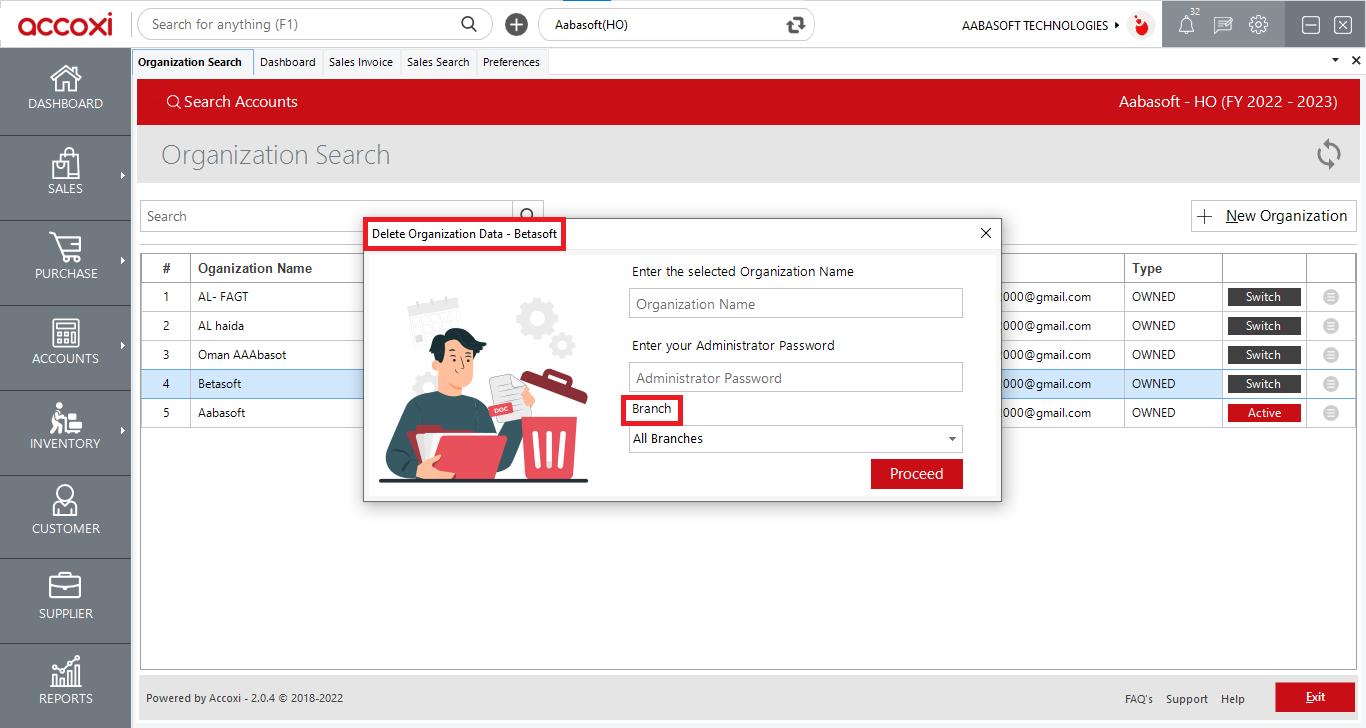Open row menu icon for Aabasoft
This screenshot has width=1366, height=728.
(1331, 413)
